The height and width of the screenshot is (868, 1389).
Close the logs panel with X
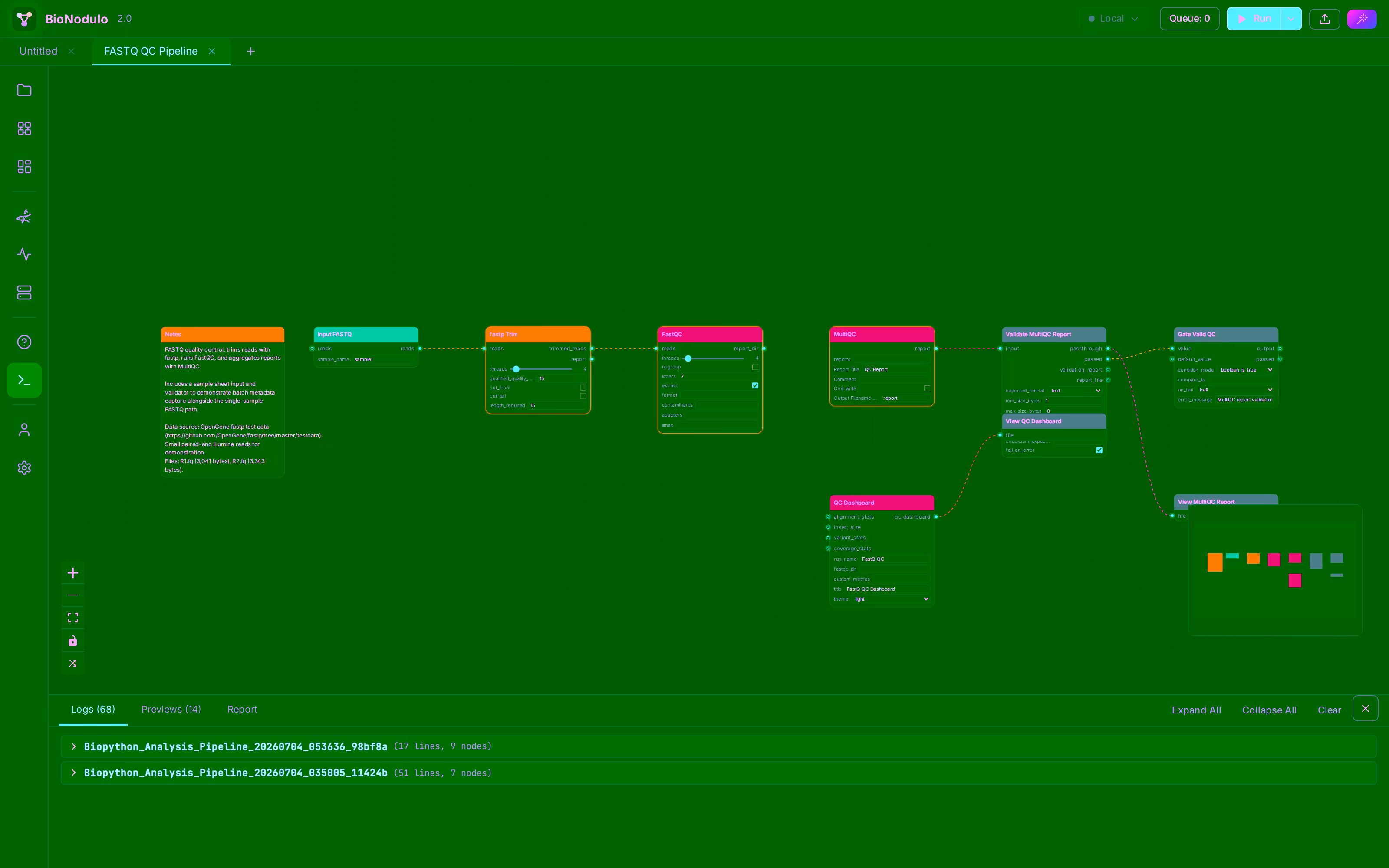1366,708
